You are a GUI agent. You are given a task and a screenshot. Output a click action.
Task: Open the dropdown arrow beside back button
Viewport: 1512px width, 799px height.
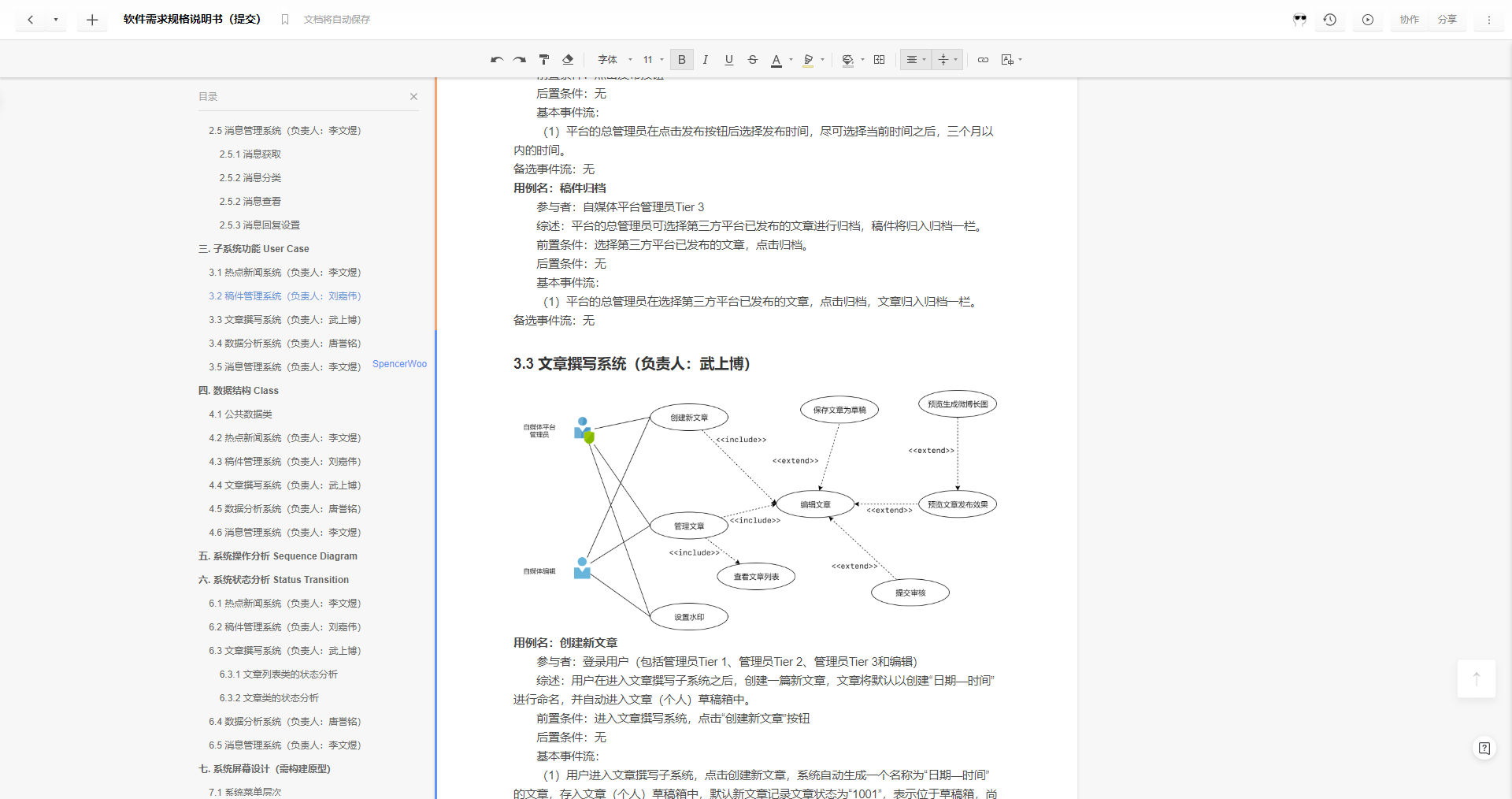[56, 20]
